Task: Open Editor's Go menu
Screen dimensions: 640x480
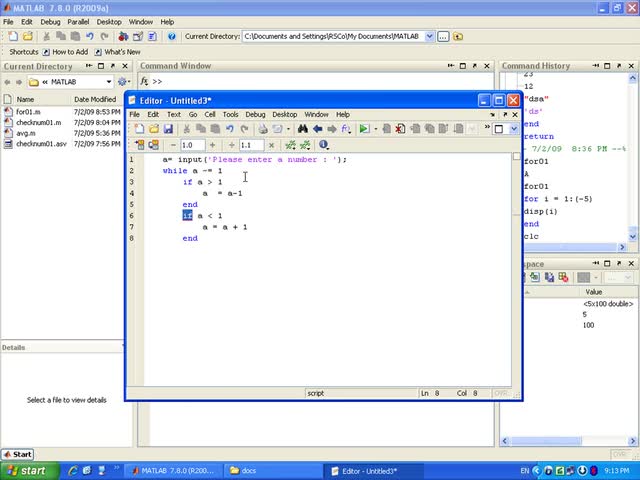Action: coord(193,114)
